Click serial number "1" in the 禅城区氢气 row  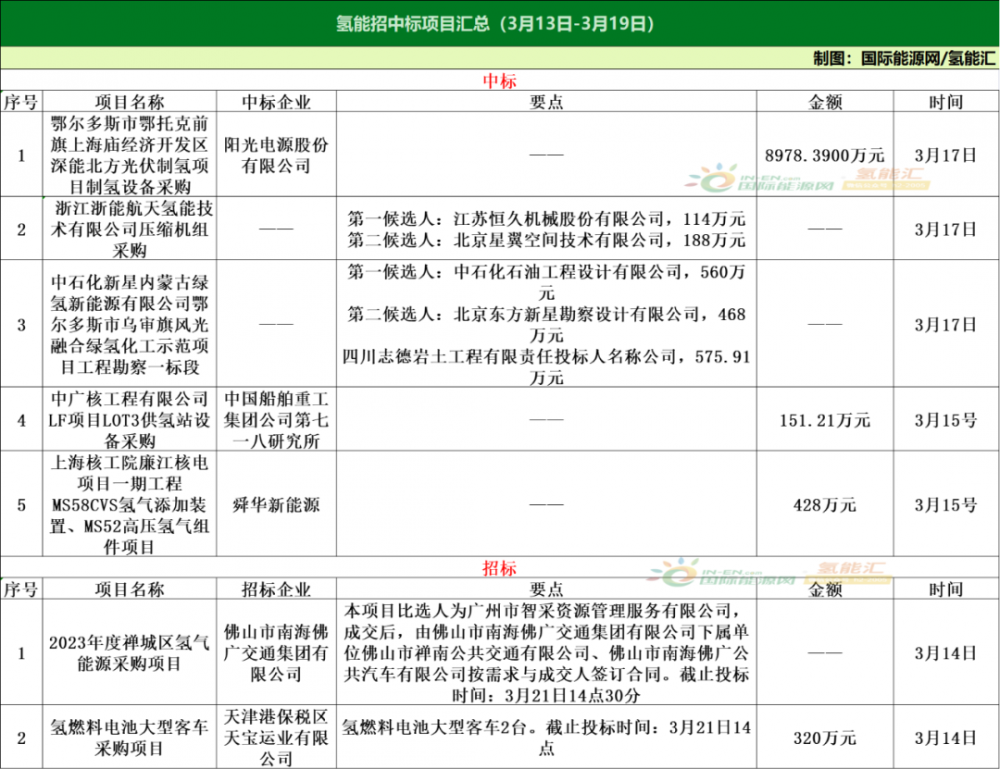point(22,653)
